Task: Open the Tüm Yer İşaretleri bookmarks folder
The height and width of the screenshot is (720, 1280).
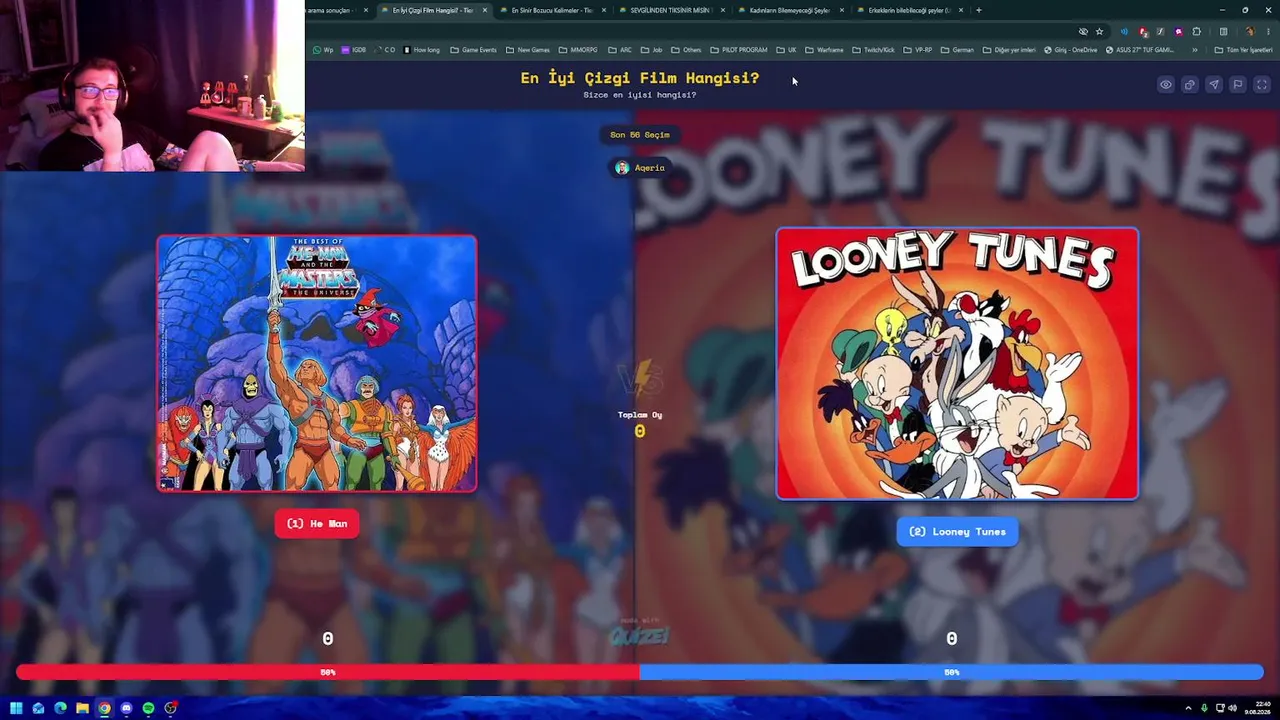Action: pyautogui.click(x=1245, y=50)
